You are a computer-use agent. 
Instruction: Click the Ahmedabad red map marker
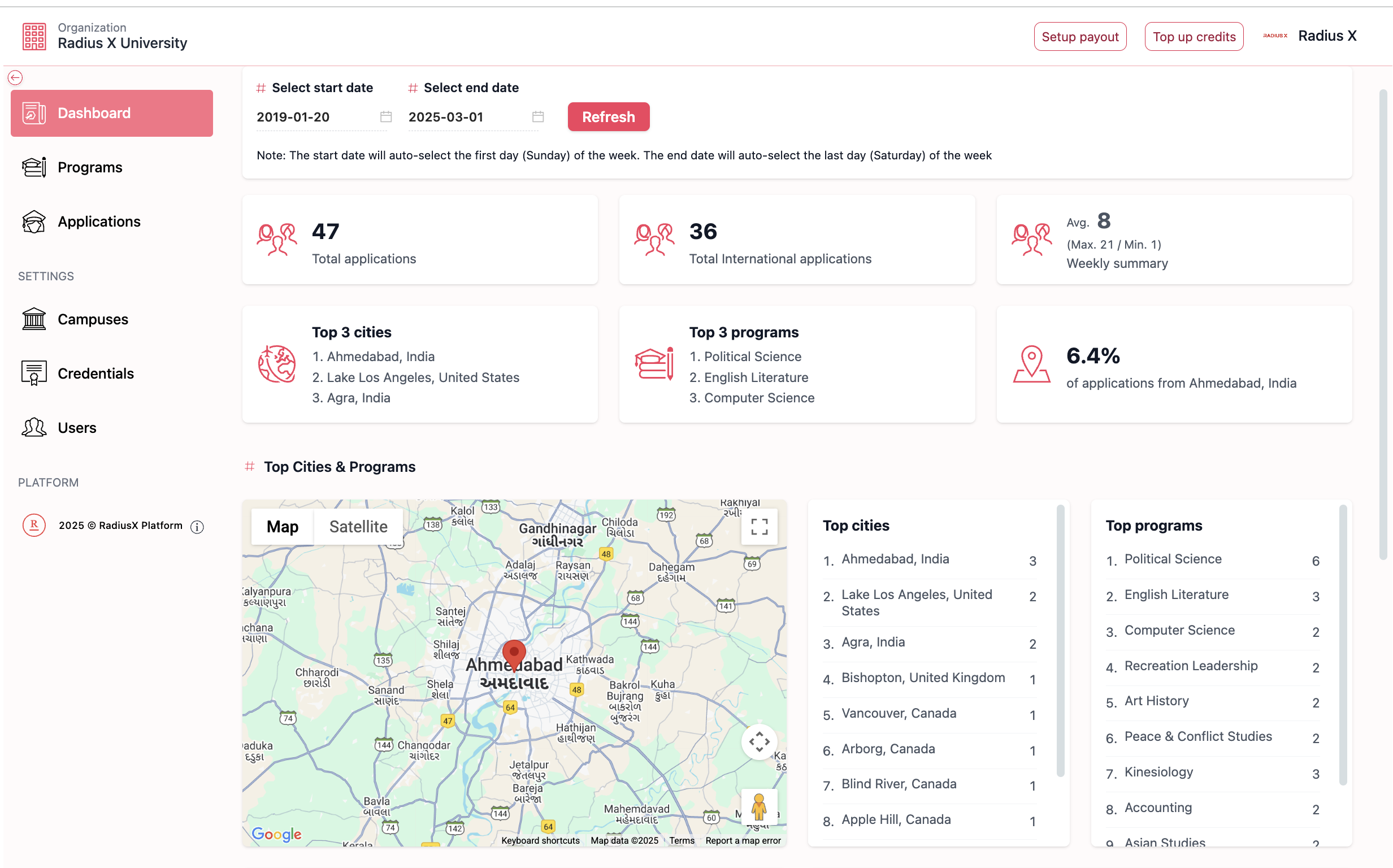[514, 653]
